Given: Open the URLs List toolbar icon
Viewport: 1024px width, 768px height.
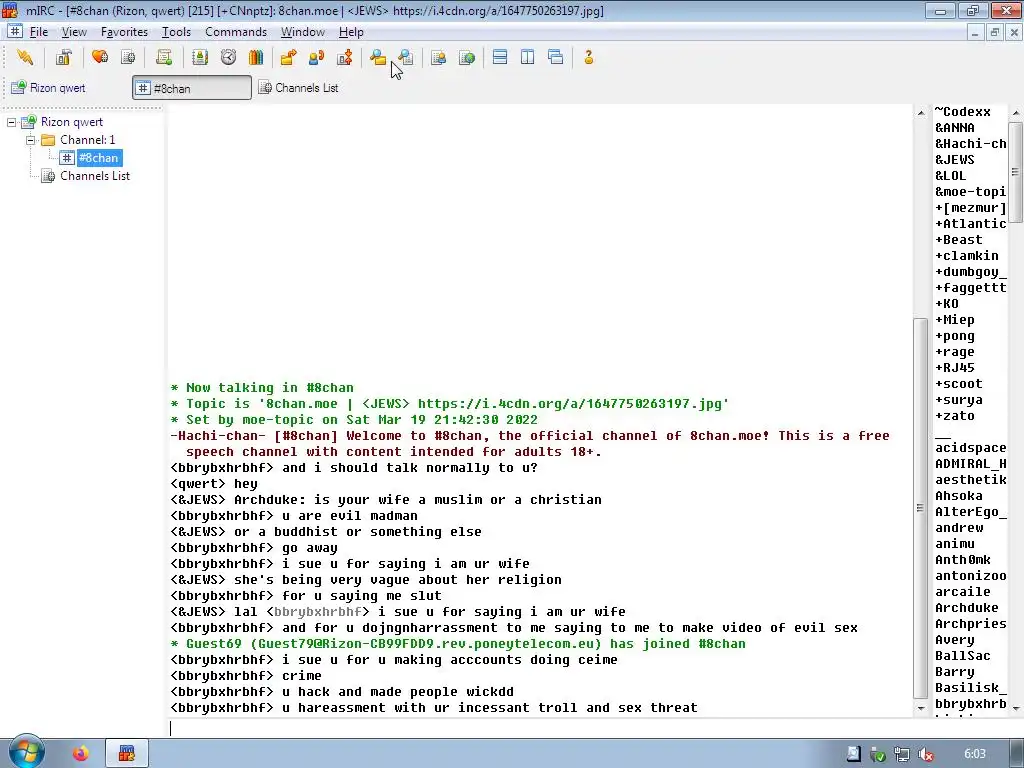Looking at the screenshot, I should [467, 57].
